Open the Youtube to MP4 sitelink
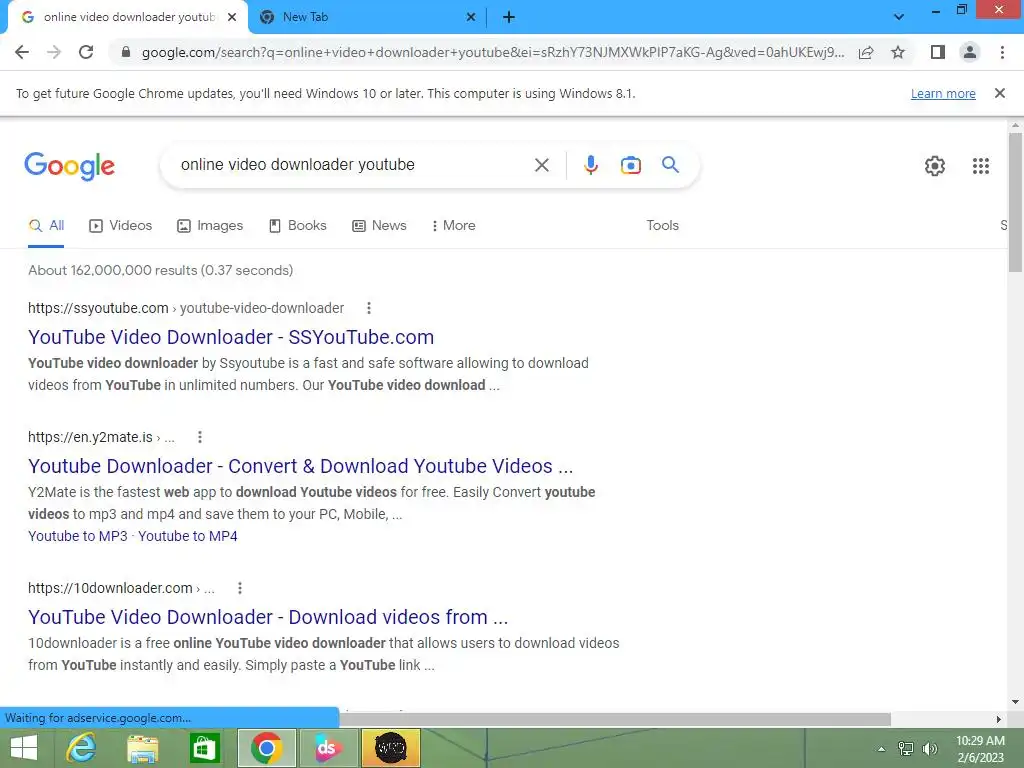 pyautogui.click(x=188, y=536)
